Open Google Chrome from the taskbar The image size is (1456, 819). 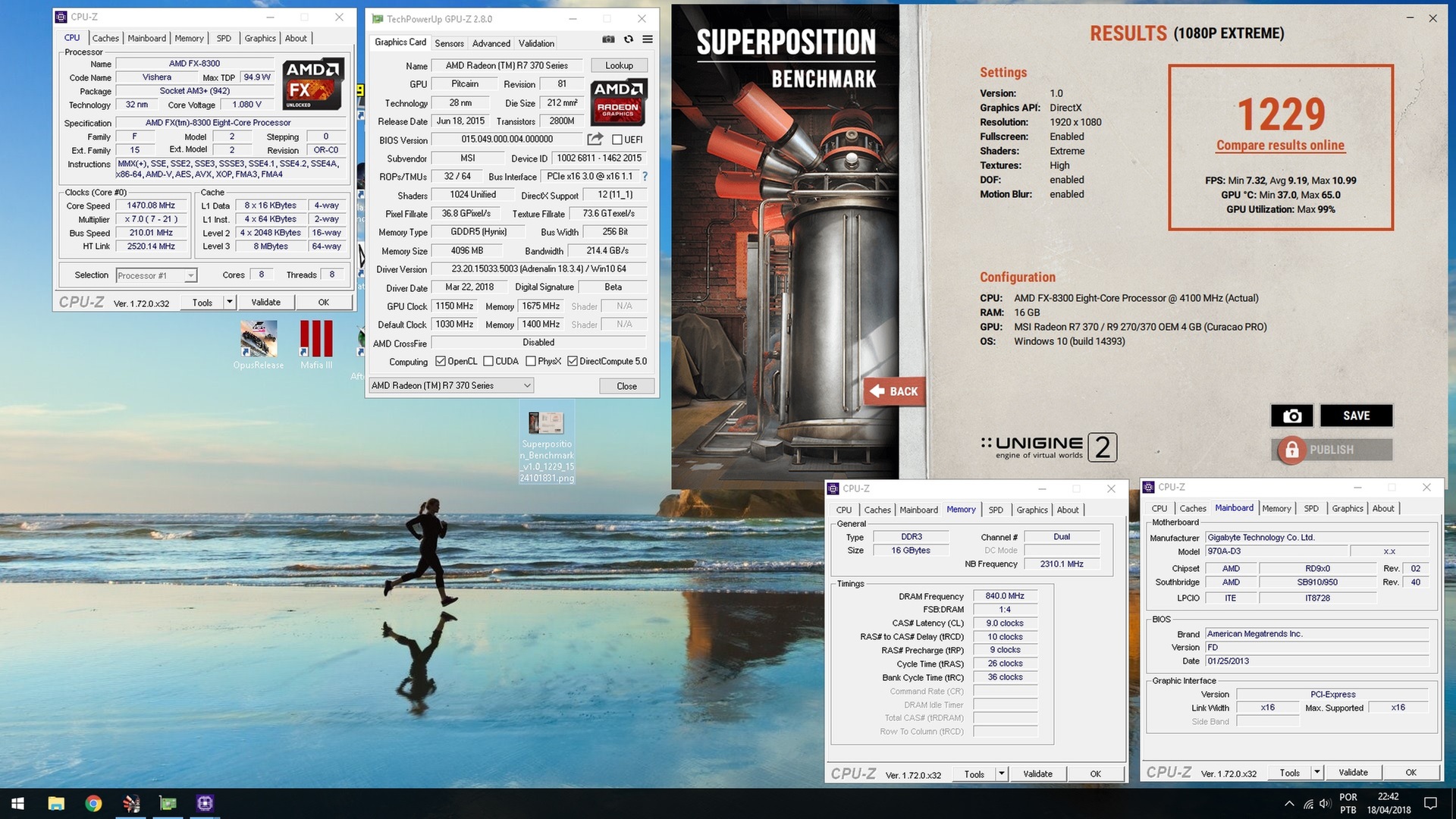(x=93, y=803)
